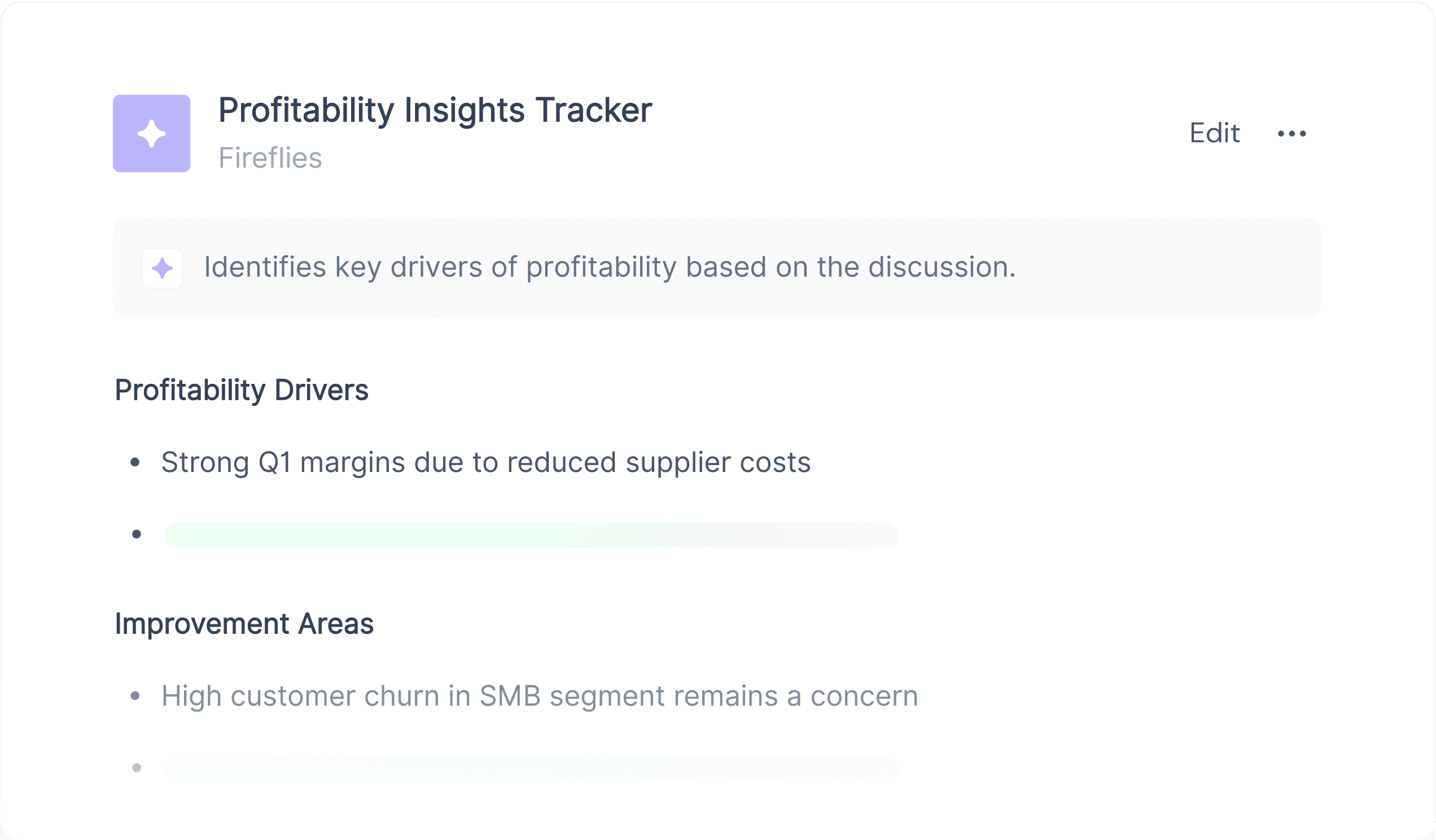Click the word Tracker in the title
The height and width of the screenshot is (840, 1436).
point(593,110)
